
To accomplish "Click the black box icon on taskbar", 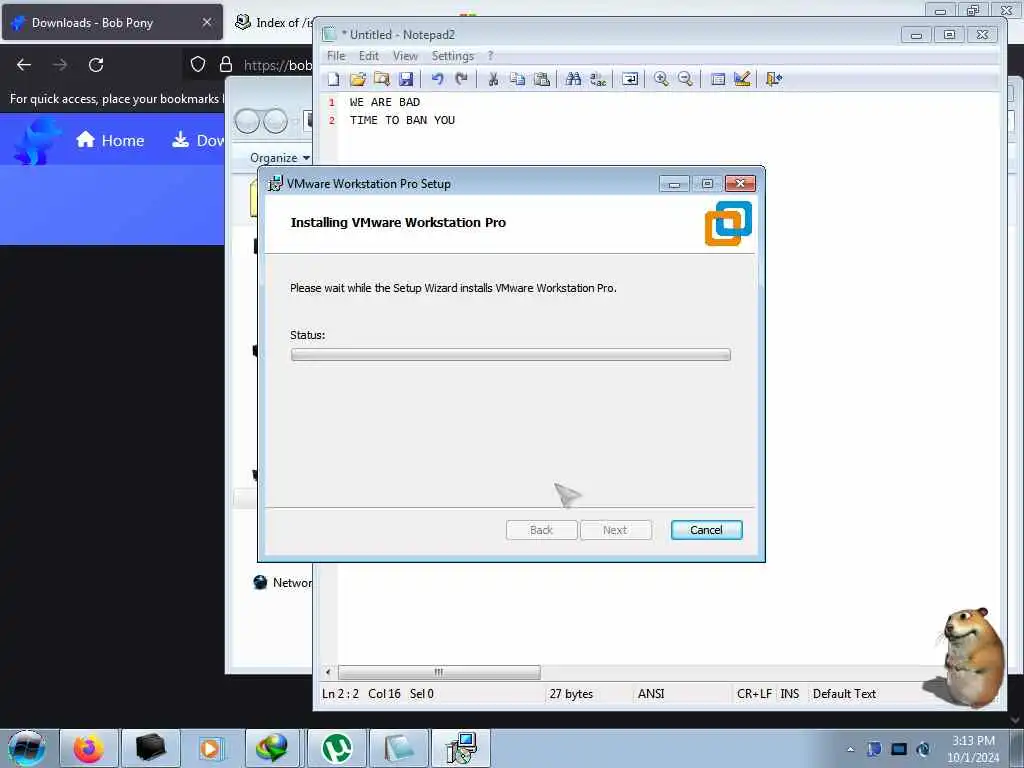I will tap(151, 748).
